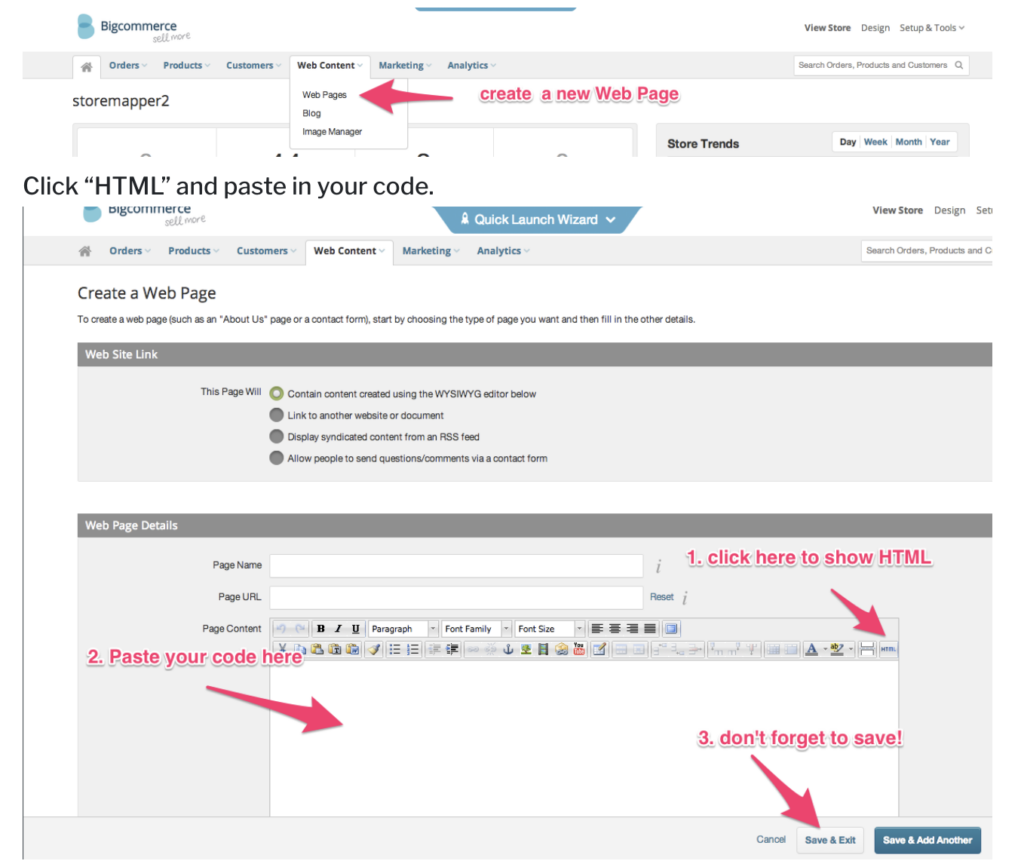Open the Font Family dropdown
This screenshot has height=867, width=1024.
[x=475, y=628]
